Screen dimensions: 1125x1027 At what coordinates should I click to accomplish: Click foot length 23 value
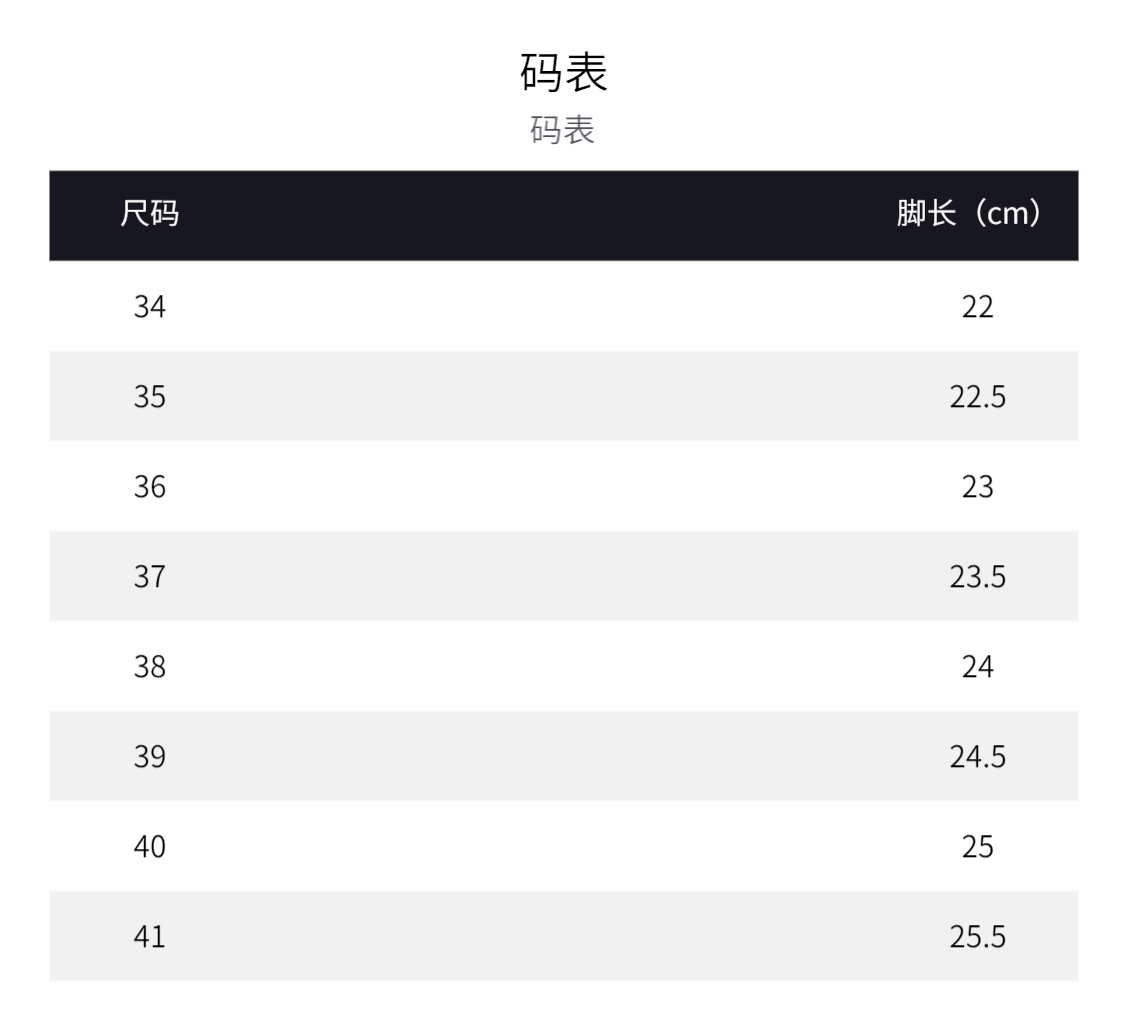tap(977, 486)
